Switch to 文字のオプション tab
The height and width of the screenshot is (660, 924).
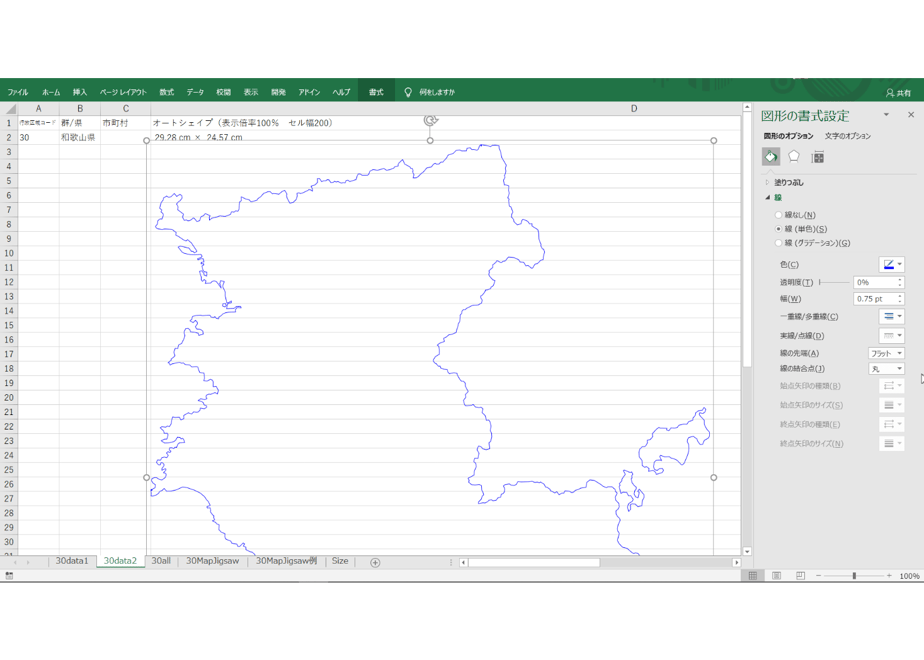847,136
